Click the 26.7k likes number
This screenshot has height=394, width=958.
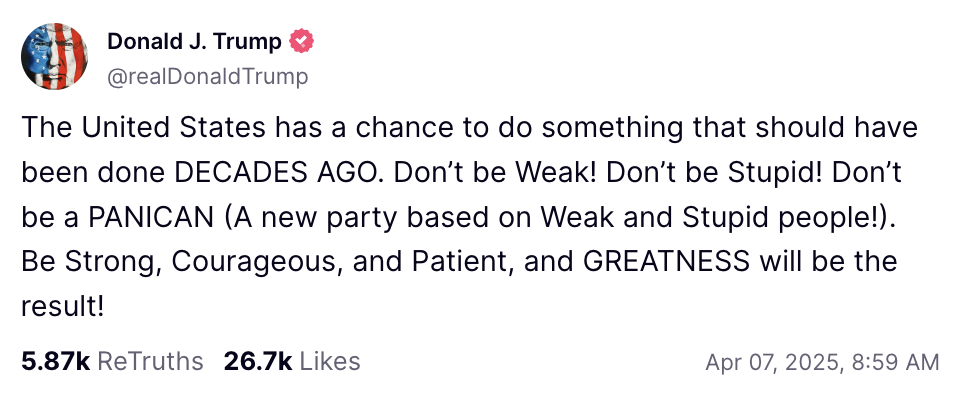(258, 362)
